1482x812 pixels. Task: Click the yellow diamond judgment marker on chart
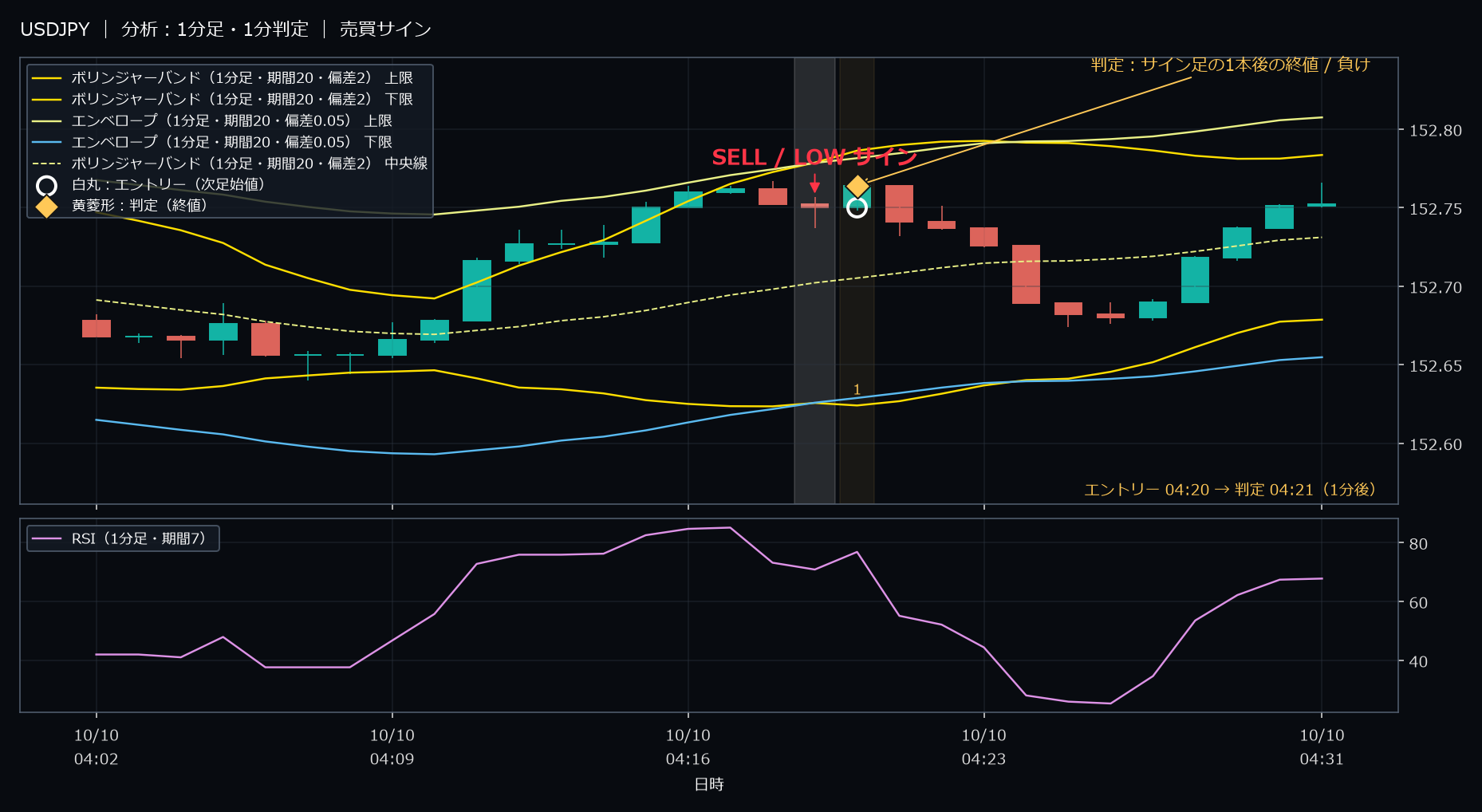(857, 187)
